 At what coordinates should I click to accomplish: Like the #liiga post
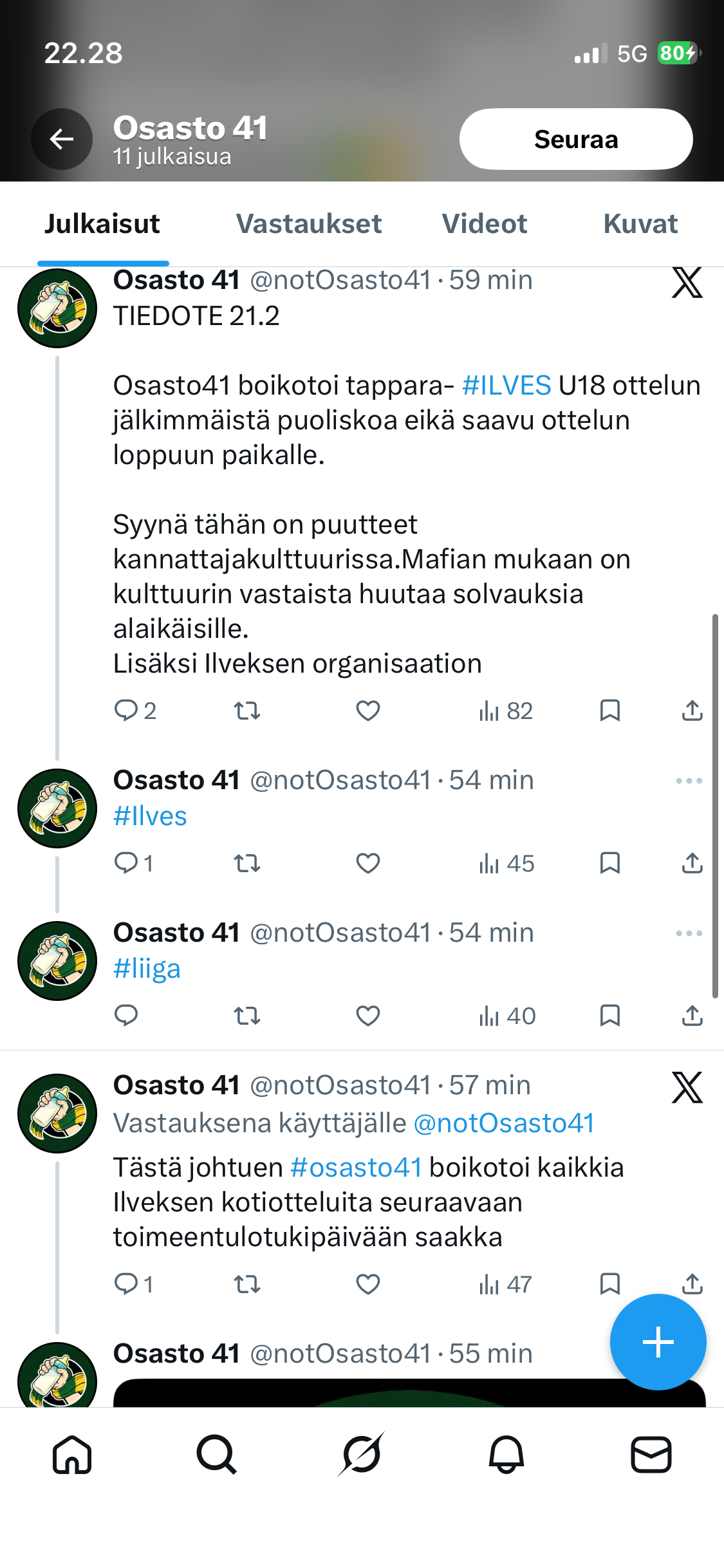[x=368, y=1016]
